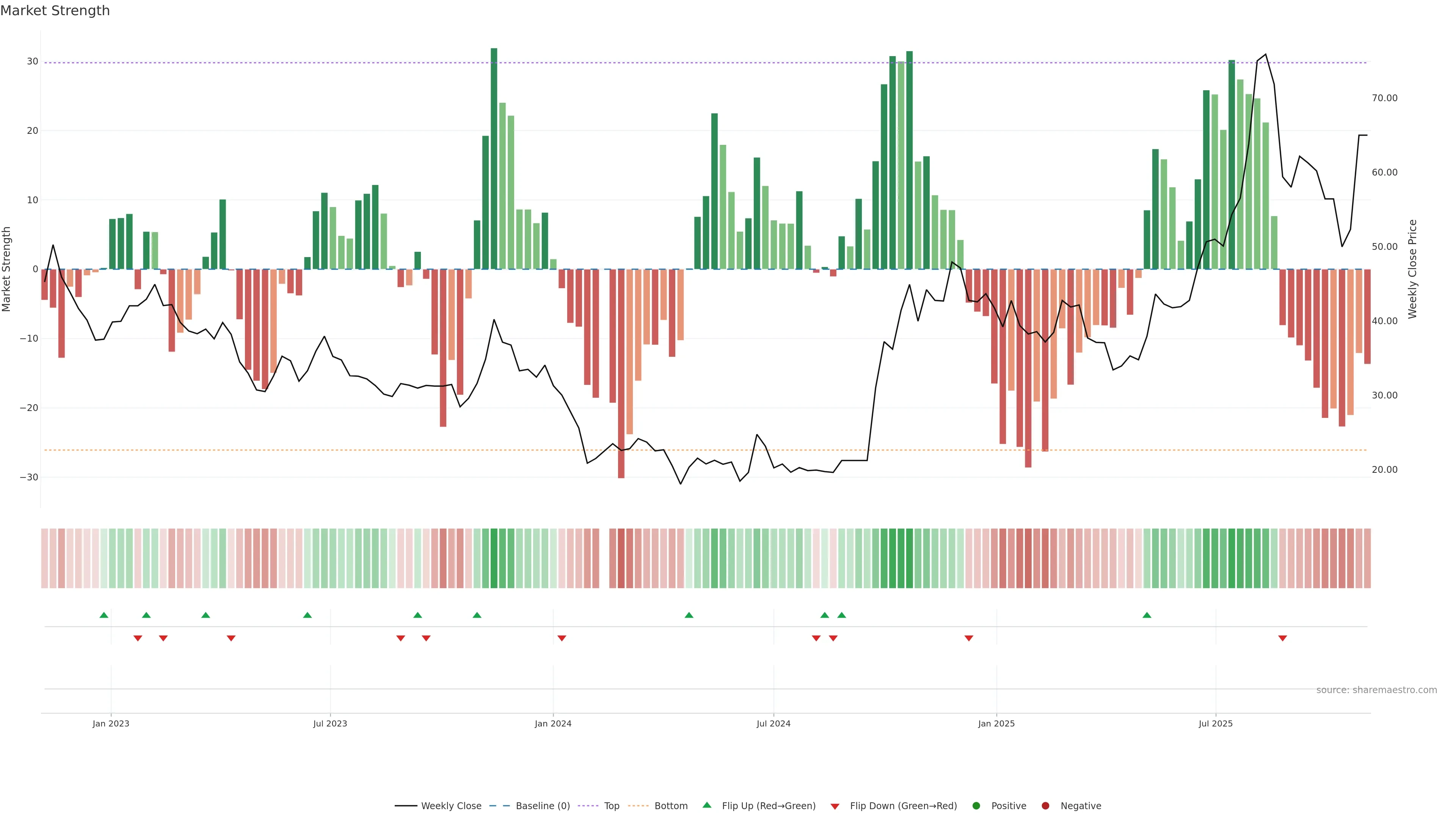Click the last red flip-down triangle marker
Viewport: 1456px width, 819px height.
point(1282,638)
